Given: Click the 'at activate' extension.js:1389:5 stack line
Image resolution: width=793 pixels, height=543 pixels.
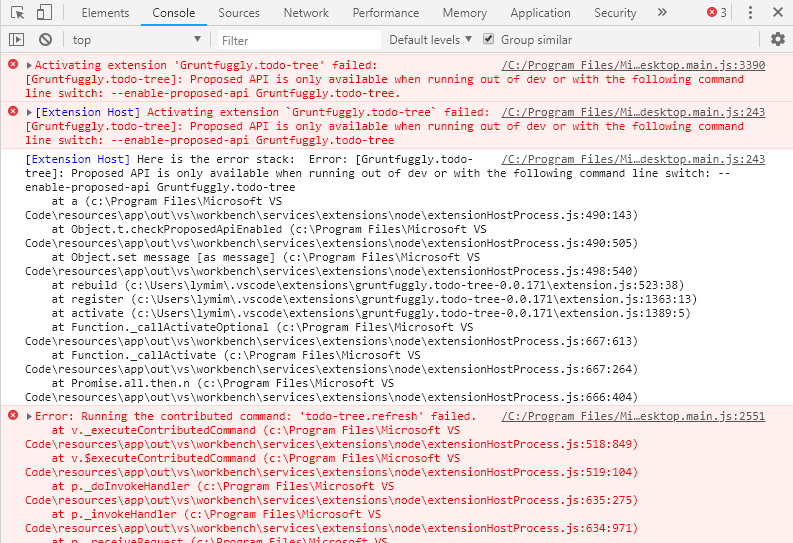Looking at the screenshot, I should pyautogui.click(x=371, y=313).
